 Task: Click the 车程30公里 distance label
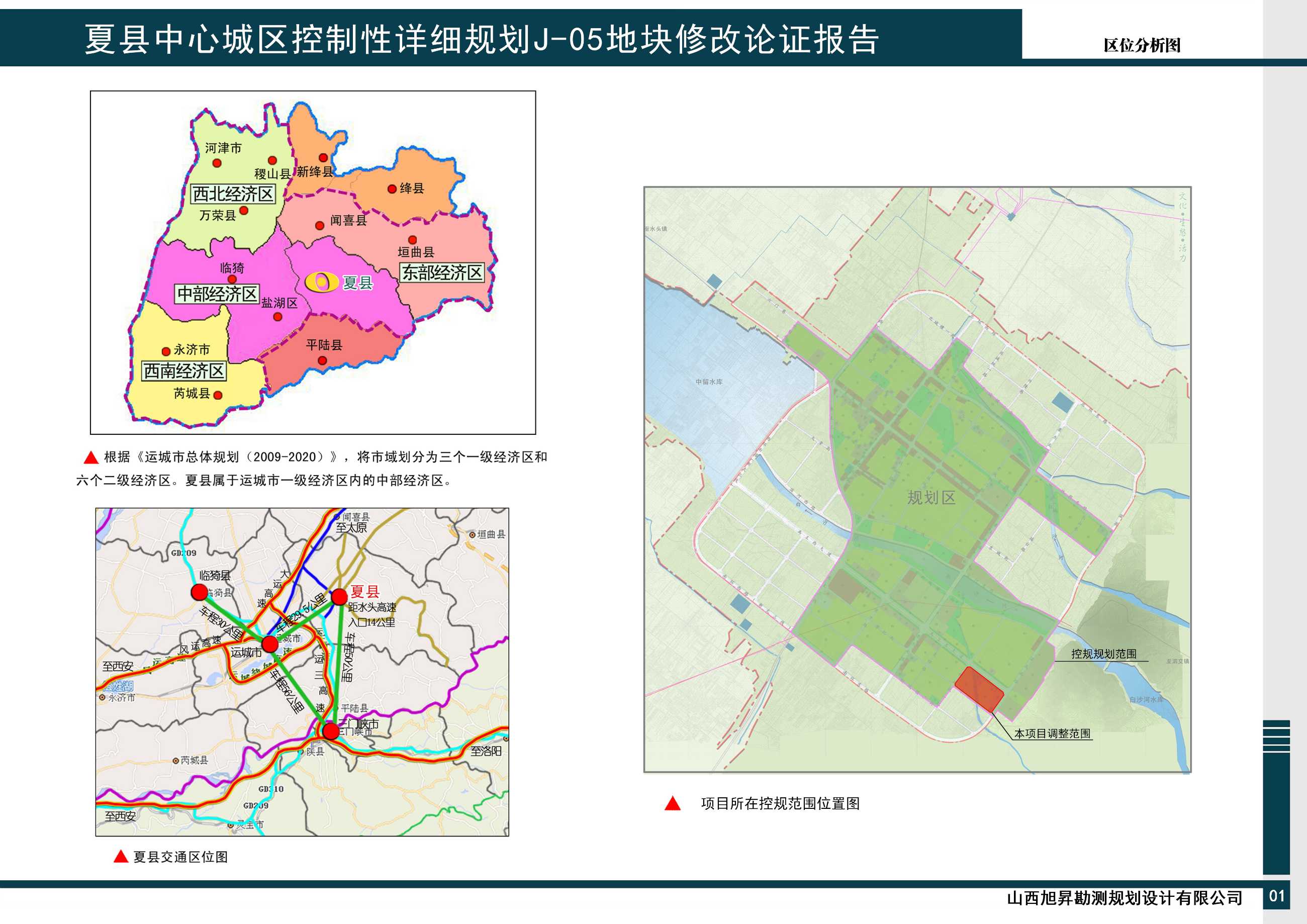[221, 624]
